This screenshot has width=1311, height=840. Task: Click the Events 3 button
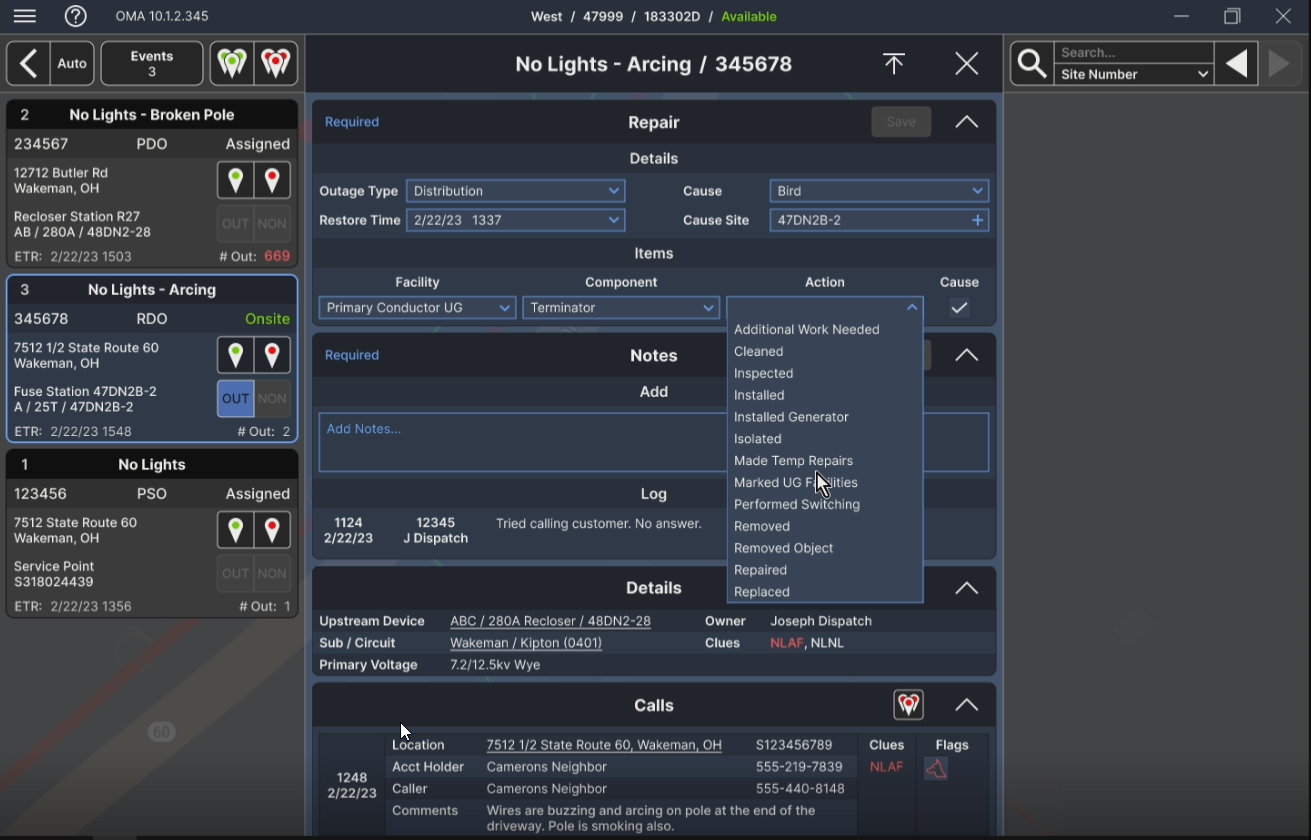[x=152, y=64]
